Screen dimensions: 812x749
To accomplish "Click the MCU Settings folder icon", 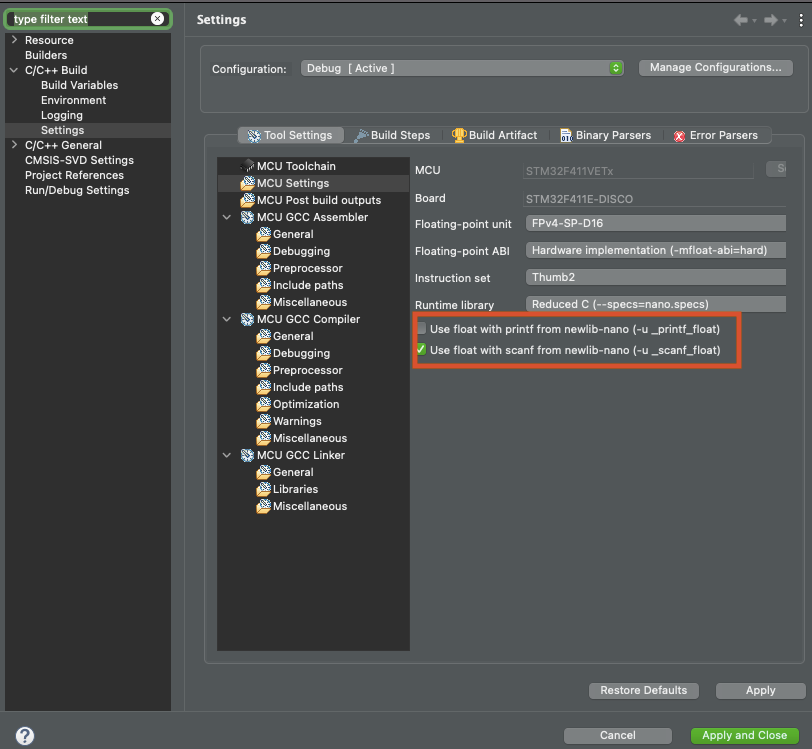I will click(x=248, y=183).
